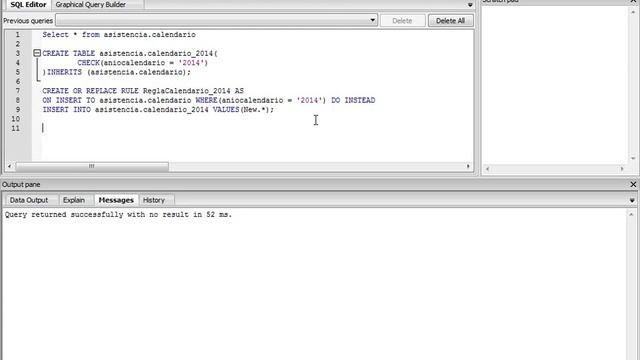Click the disabled Delete button

click(x=402, y=20)
